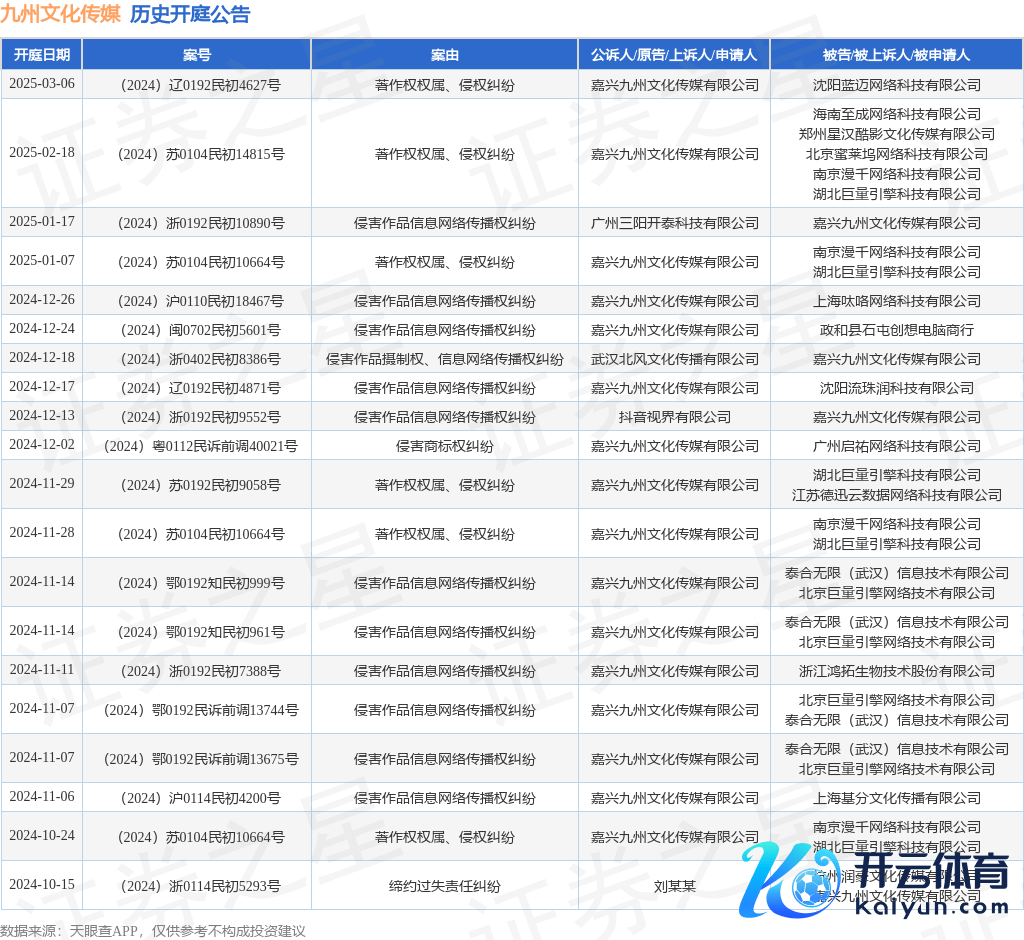Open case number (2024)苏0104民初14815号
The width and height of the screenshot is (1024, 940).
tap(197, 154)
